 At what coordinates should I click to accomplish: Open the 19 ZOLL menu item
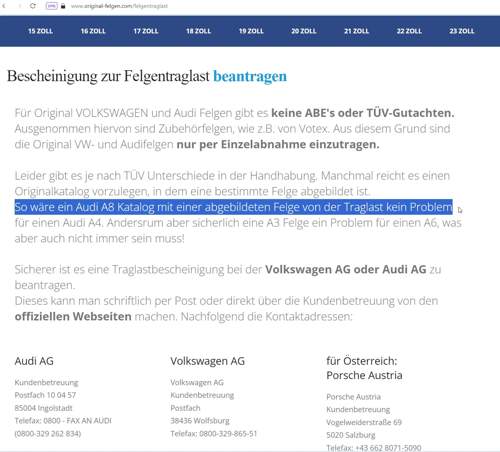click(251, 31)
